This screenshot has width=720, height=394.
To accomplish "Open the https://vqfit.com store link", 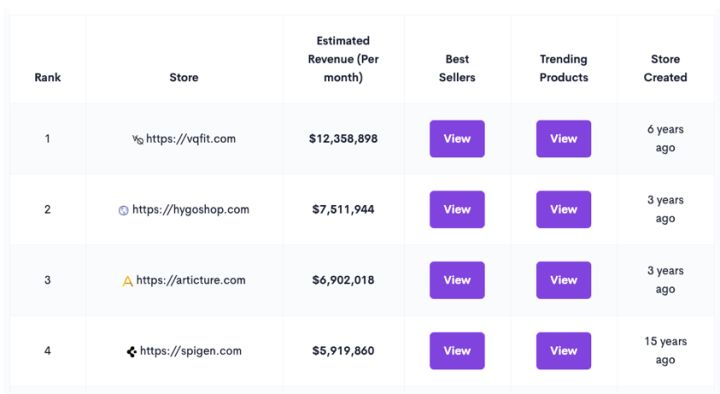I will pos(191,139).
